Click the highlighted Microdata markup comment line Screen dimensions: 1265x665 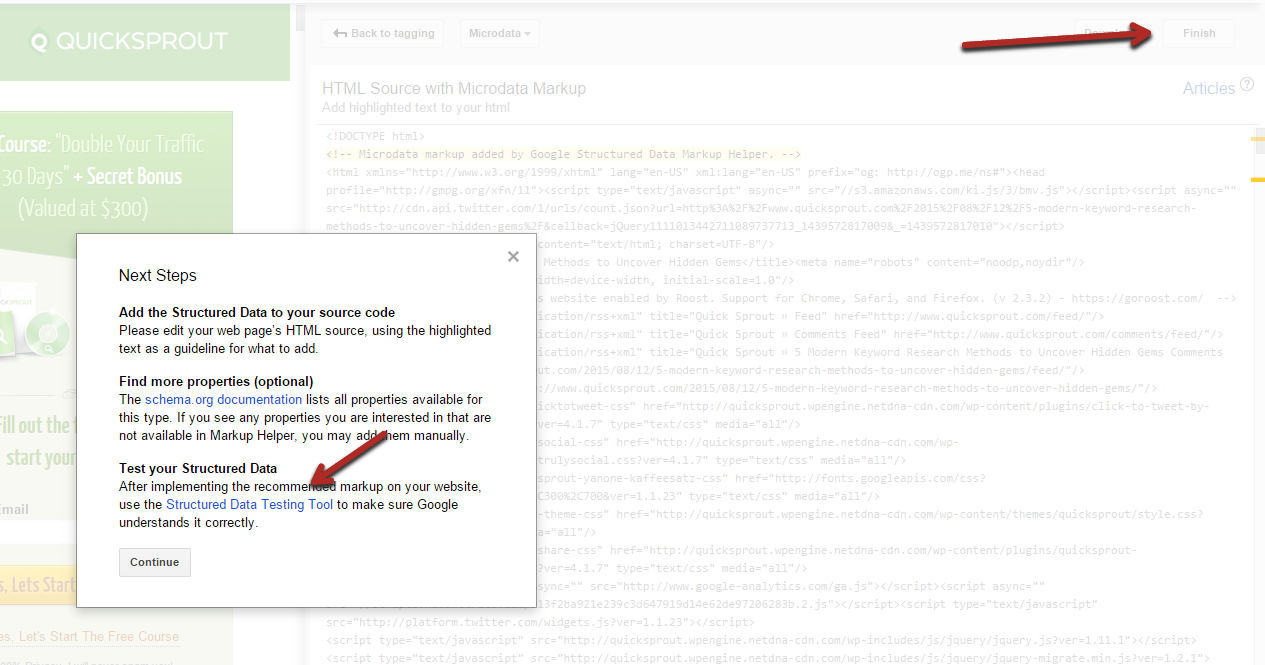point(564,154)
